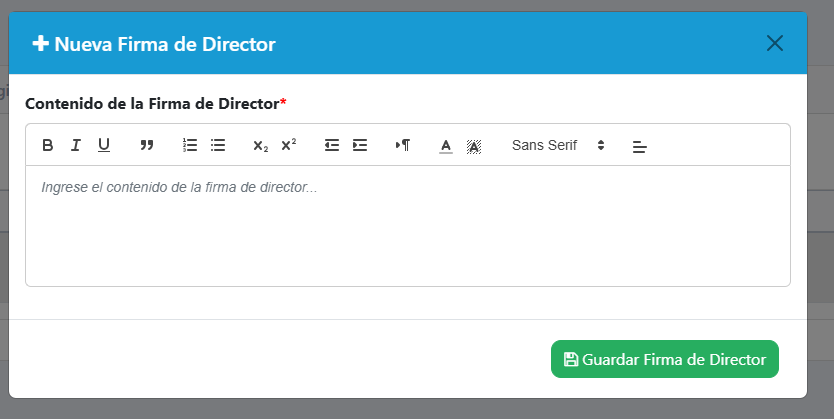The width and height of the screenshot is (834, 419).
Task: Open the text background color picker
Action: [x=474, y=145]
